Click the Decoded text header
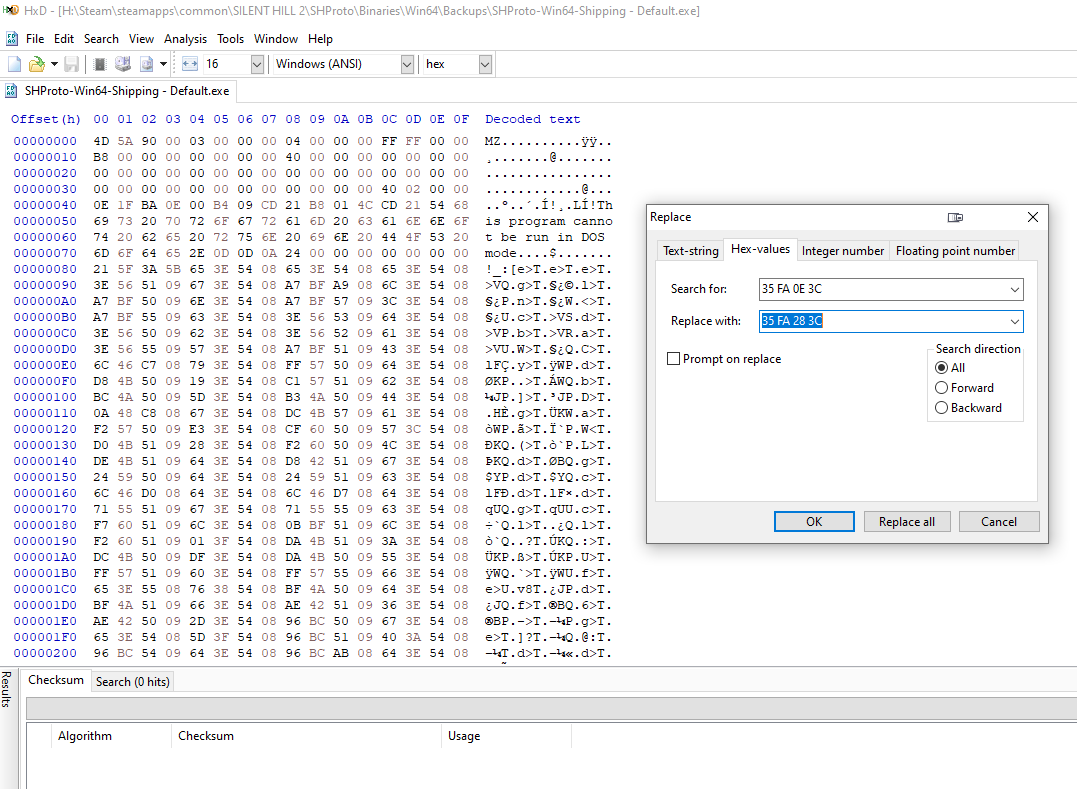 pos(532,119)
